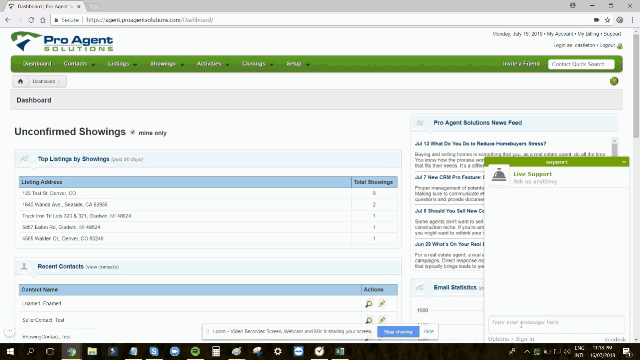Select the Dashboard browser tab
This screenshot has width=640, height=360.
(45, 6)
